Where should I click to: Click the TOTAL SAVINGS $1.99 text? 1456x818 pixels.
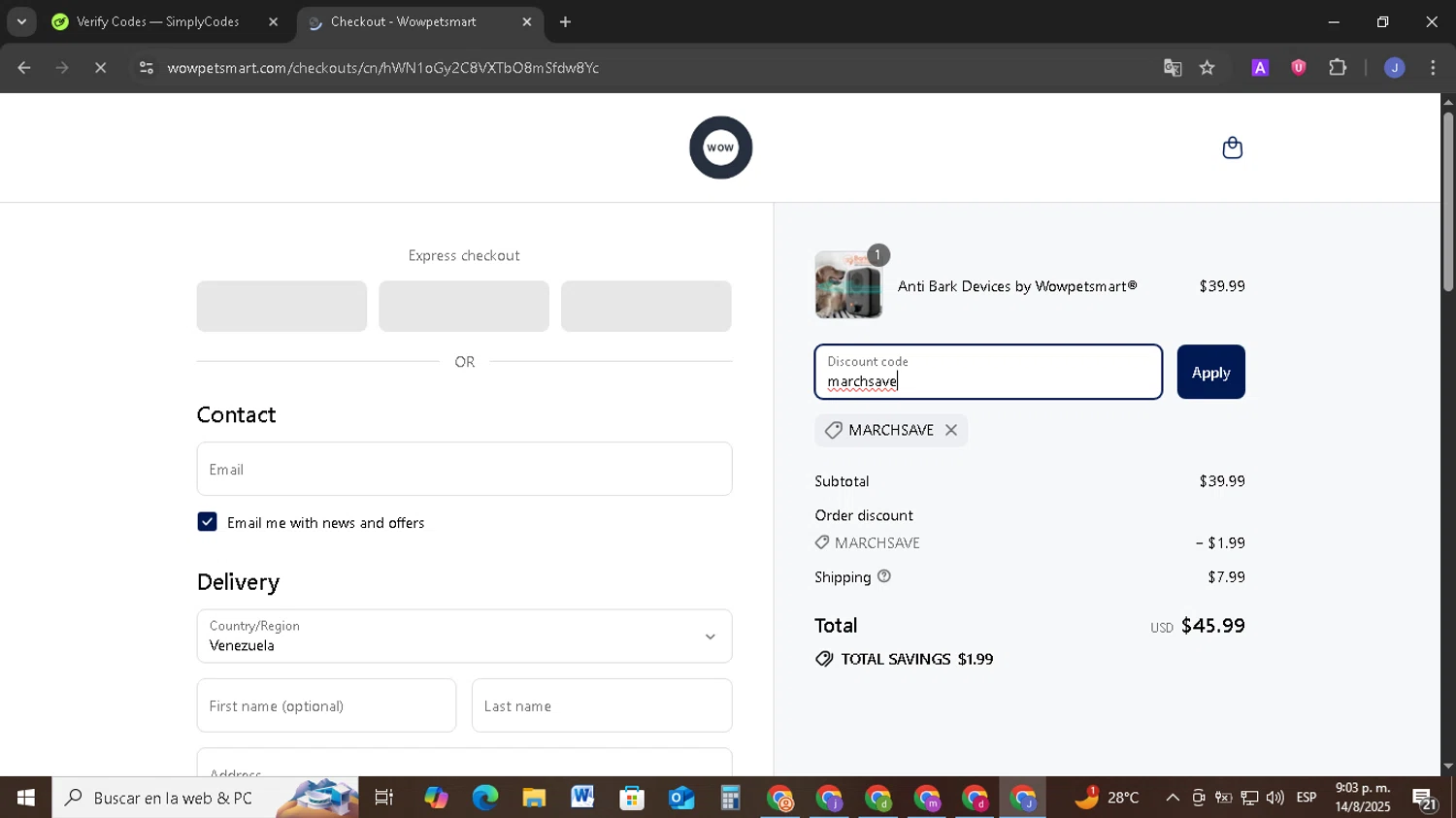point(916,659)
